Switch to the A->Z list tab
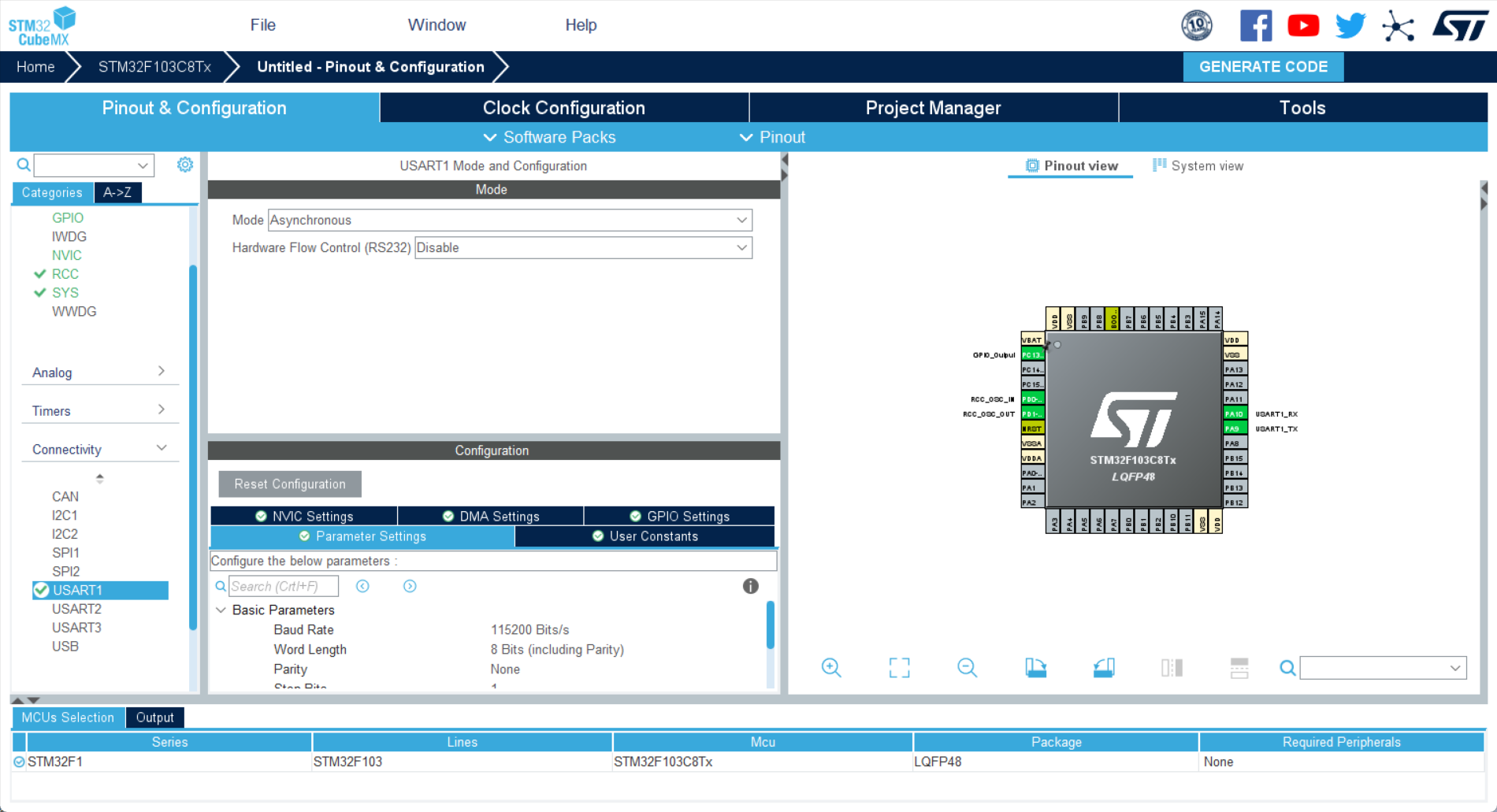Screen dimensions: 1497x812 tap(117, 192)
